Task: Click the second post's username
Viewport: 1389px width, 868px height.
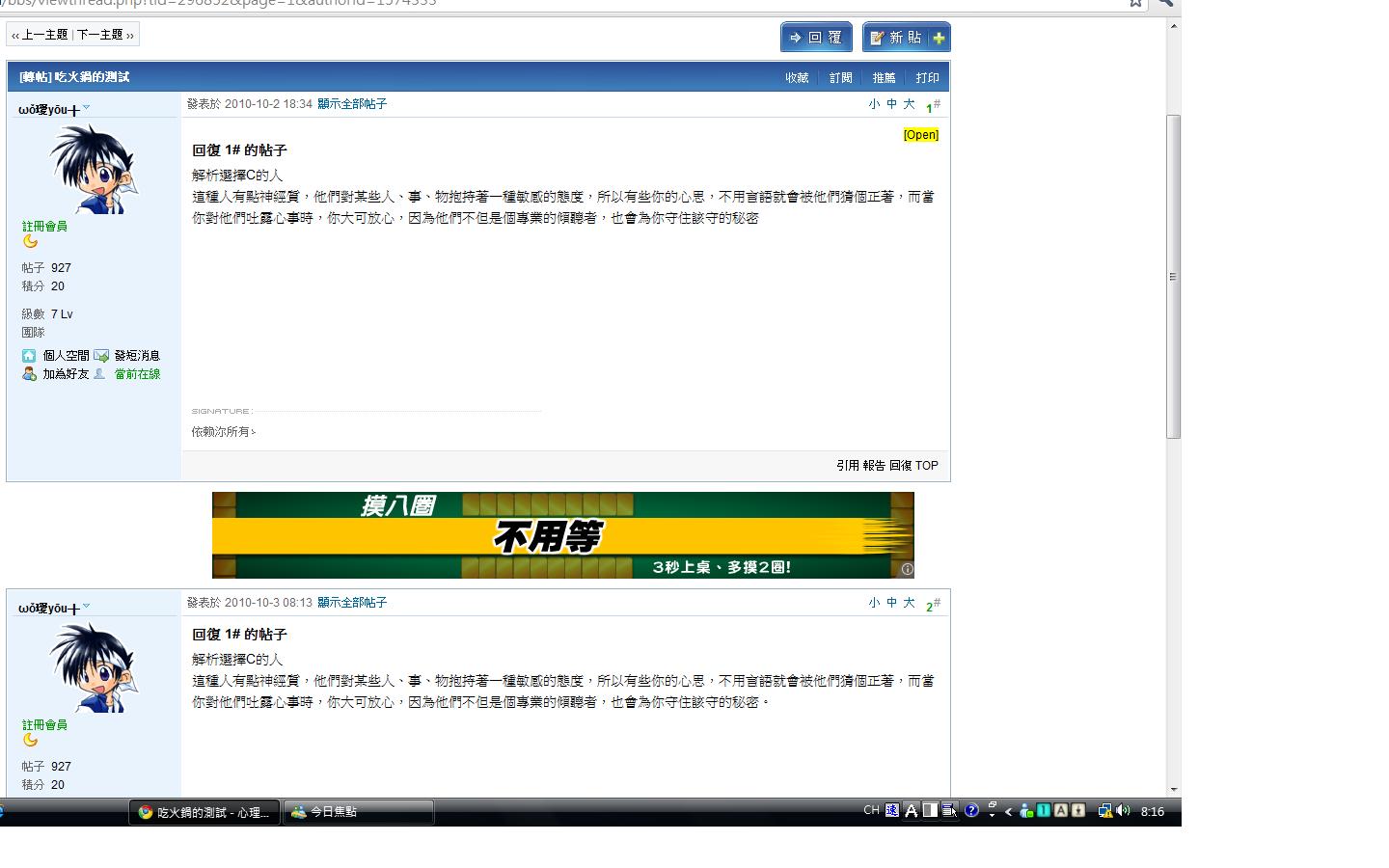Action: (x=49, y=609)
